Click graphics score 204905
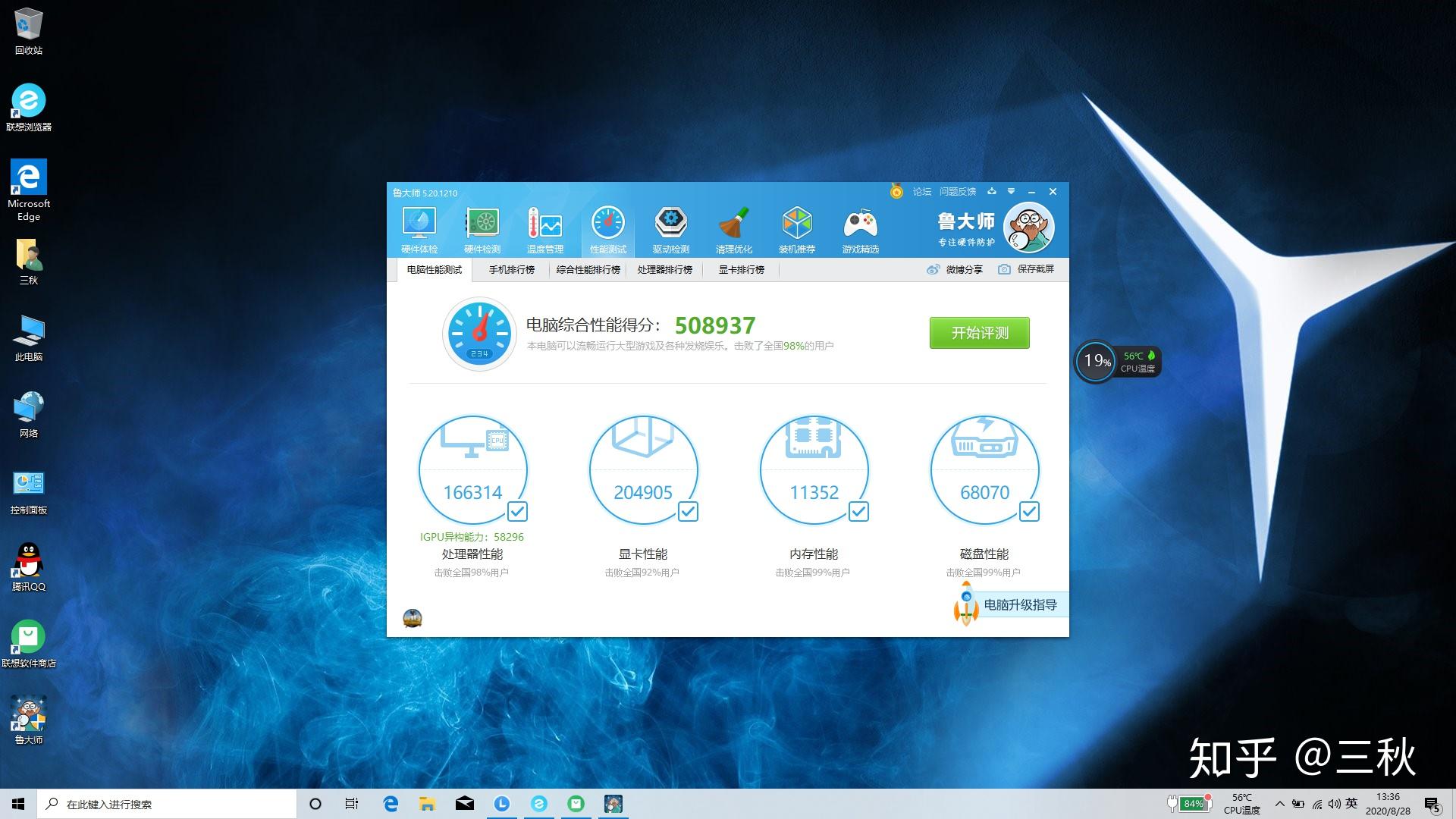Image resolution: width=1456 pixels, height=819 pixels. [643, 493]
